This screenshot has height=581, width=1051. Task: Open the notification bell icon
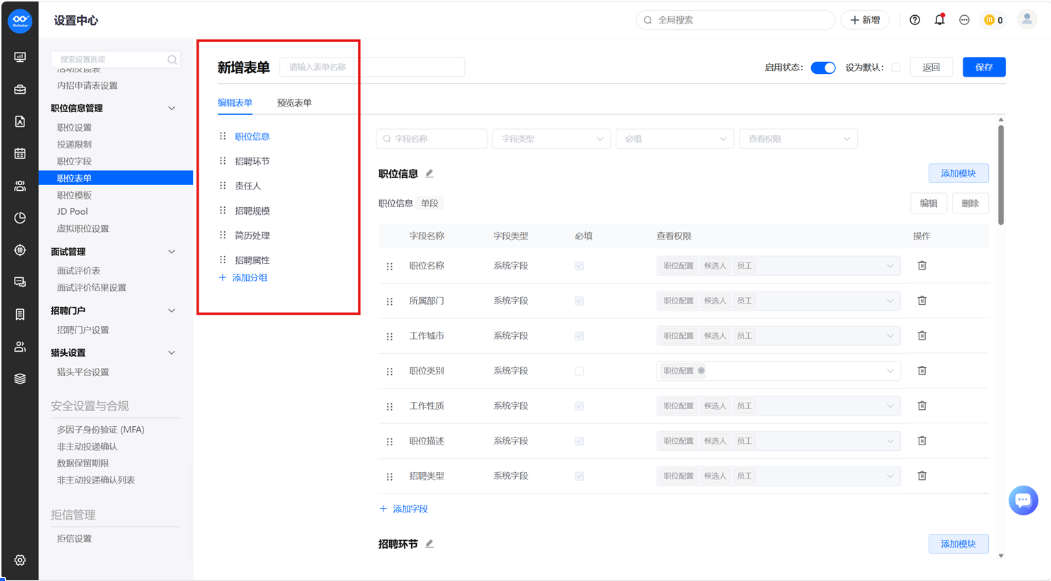(x=939, y=19)
